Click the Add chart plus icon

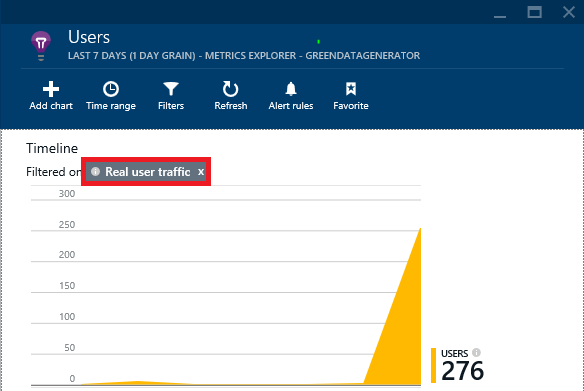tap(51, 89)
